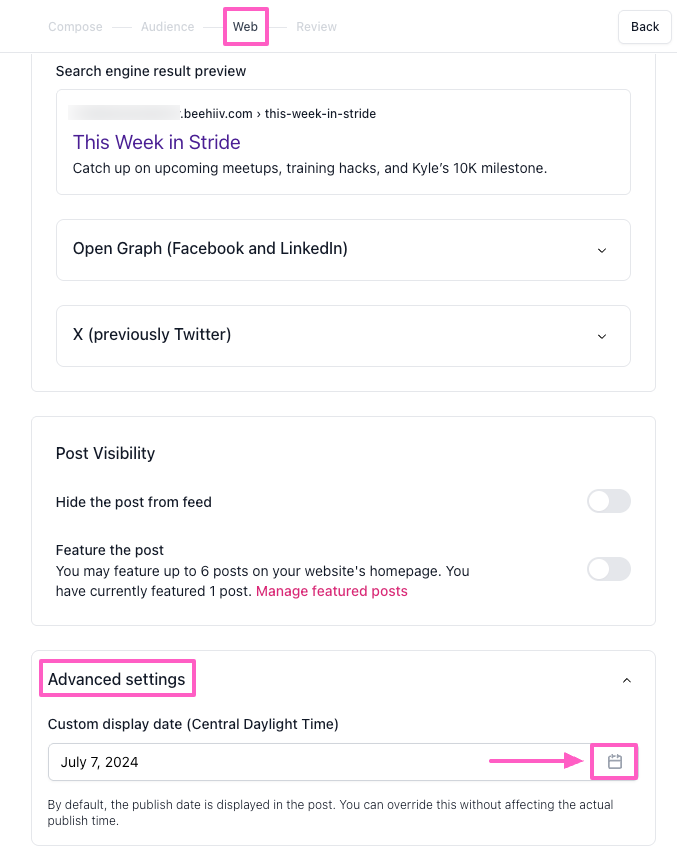This screenshot has height=863, width=677.
Task: Focus the Custom display date field
Action: click(300, 762)
